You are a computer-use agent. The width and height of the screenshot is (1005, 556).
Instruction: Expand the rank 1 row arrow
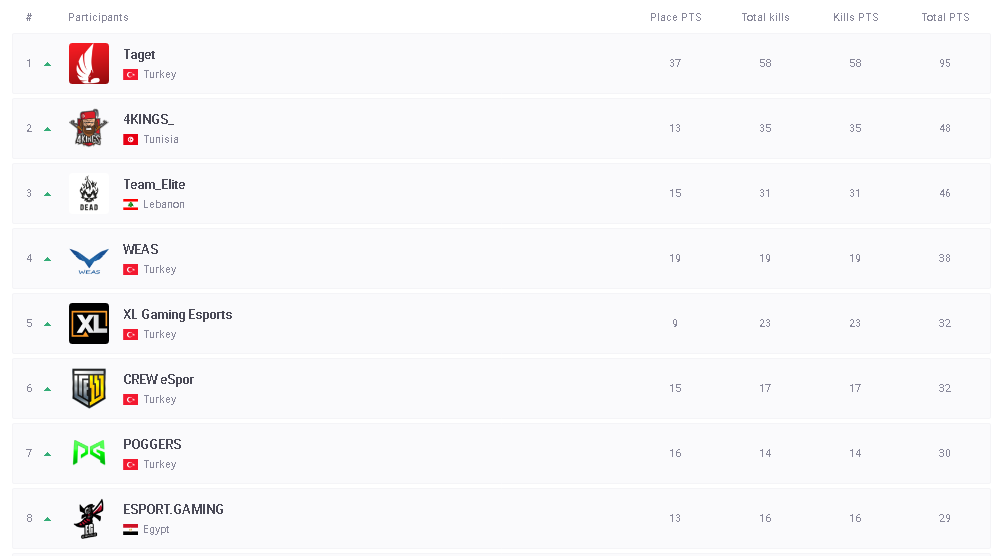[x=47, y=64]
